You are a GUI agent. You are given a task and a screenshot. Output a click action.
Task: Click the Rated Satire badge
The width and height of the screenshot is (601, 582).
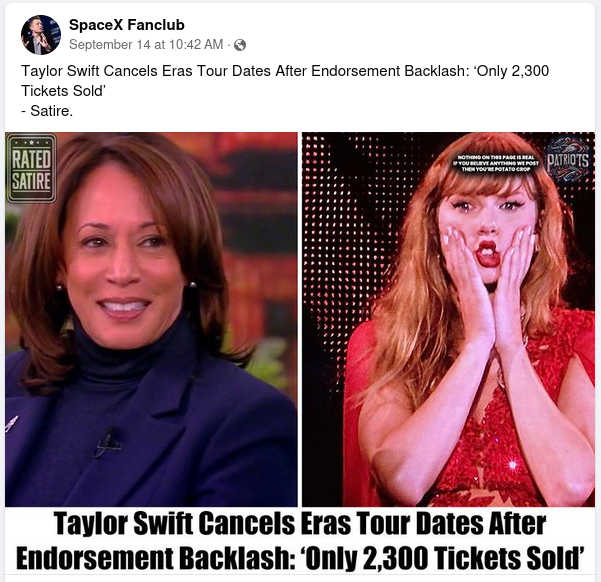click(x=31, y=168)
